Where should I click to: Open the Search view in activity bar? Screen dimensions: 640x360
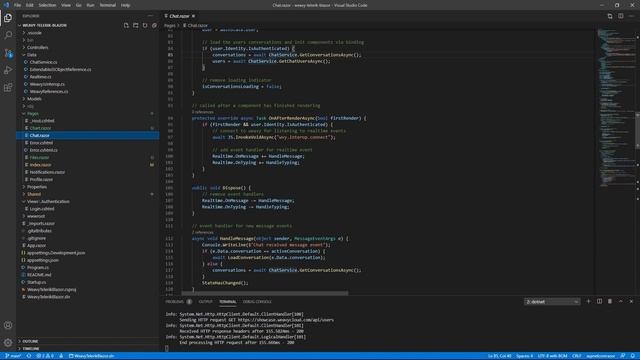coord(8,35)
